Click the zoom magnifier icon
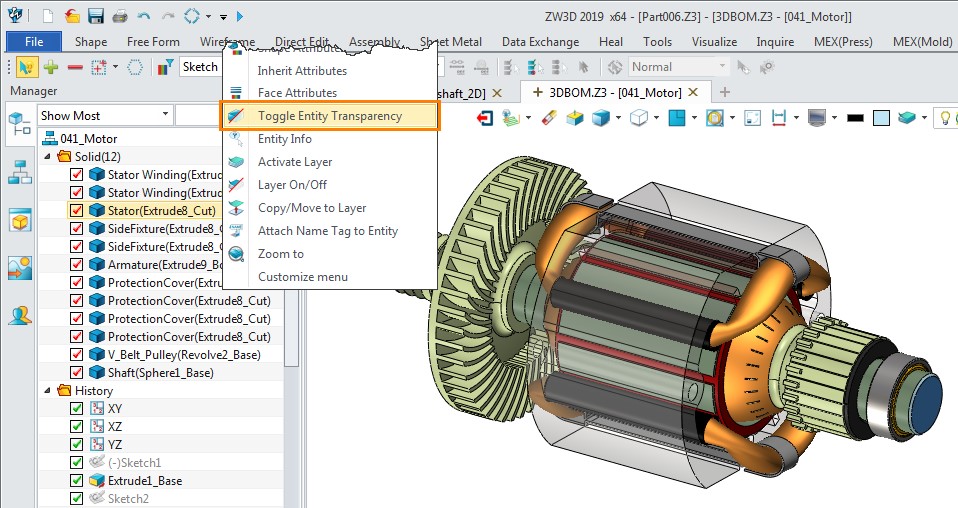Viewport: 958px width, 508px height. 714,117
